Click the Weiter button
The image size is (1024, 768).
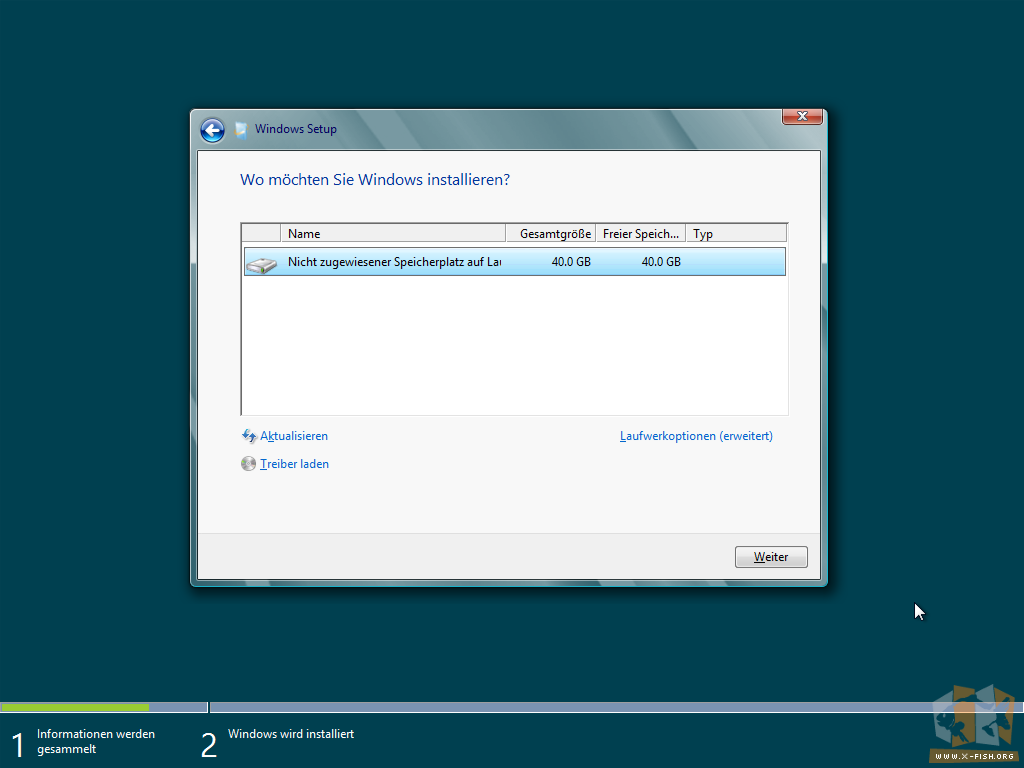[771, 557]
